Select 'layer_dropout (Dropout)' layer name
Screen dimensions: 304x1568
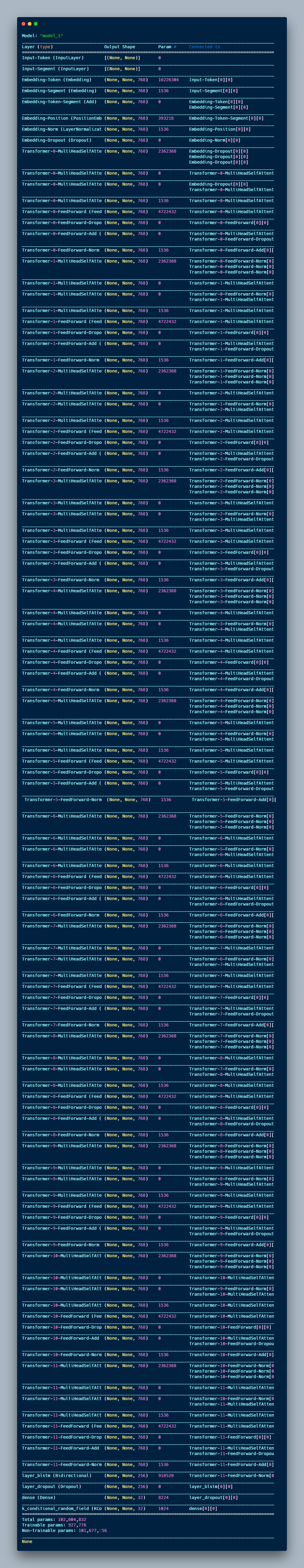[x=52, y=1486]
